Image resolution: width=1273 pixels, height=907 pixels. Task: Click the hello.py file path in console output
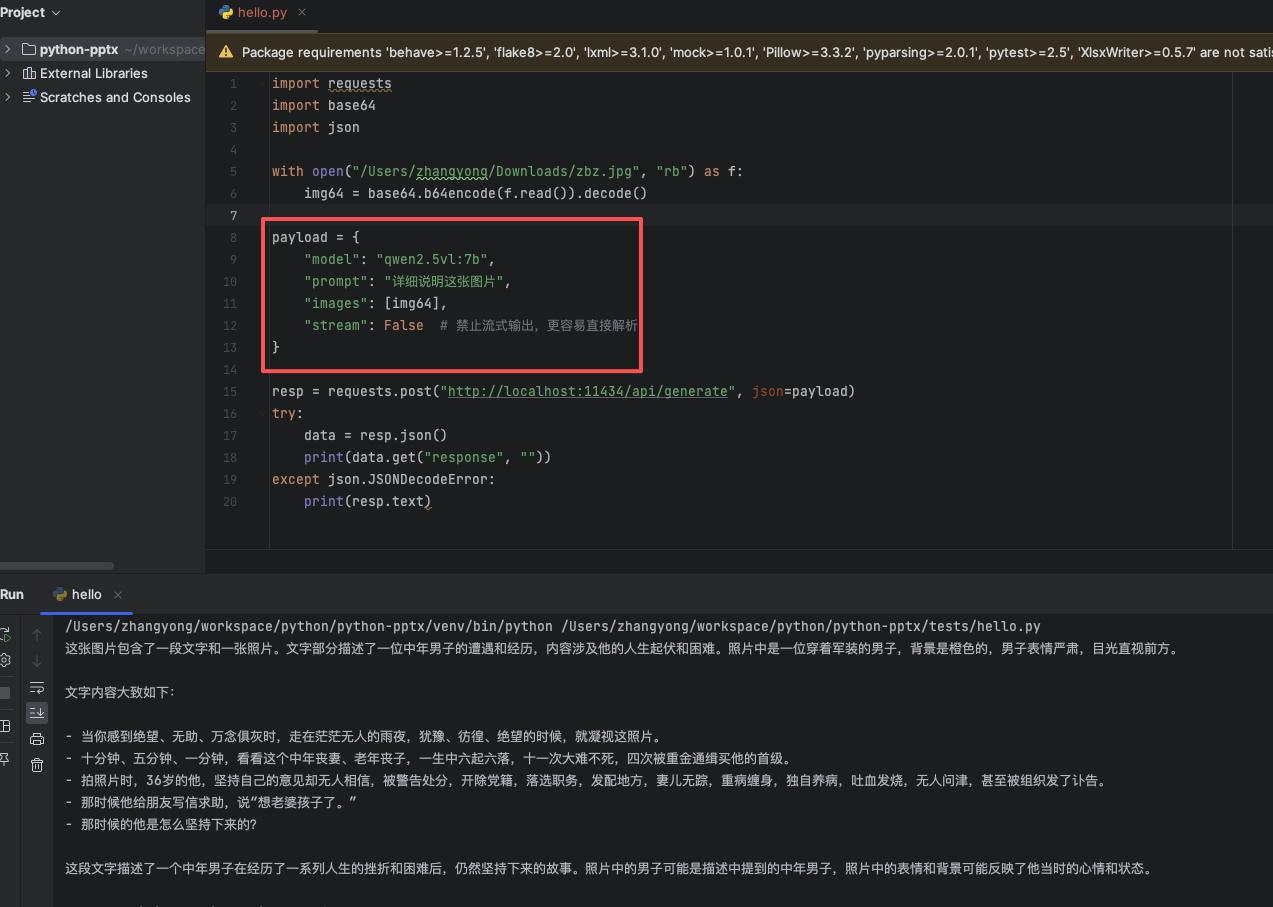pos(800,626)
